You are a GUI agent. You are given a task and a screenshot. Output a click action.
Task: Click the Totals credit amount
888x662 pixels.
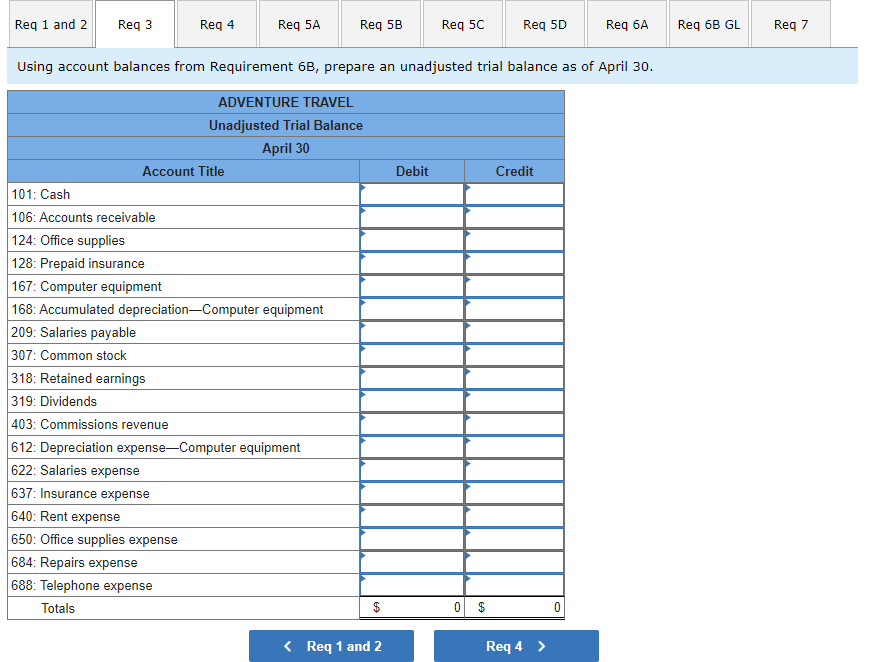pos(514,608)
